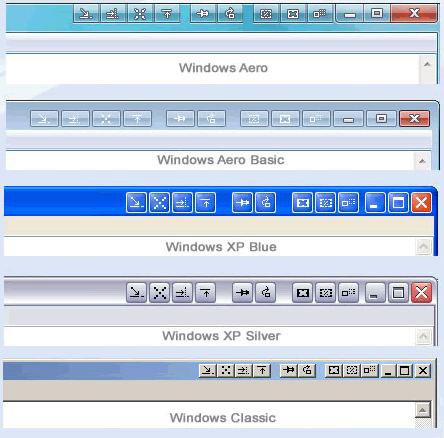
Task: Click the small-square-with-dots button in XP Blue title bar
Action: [348, 202]
